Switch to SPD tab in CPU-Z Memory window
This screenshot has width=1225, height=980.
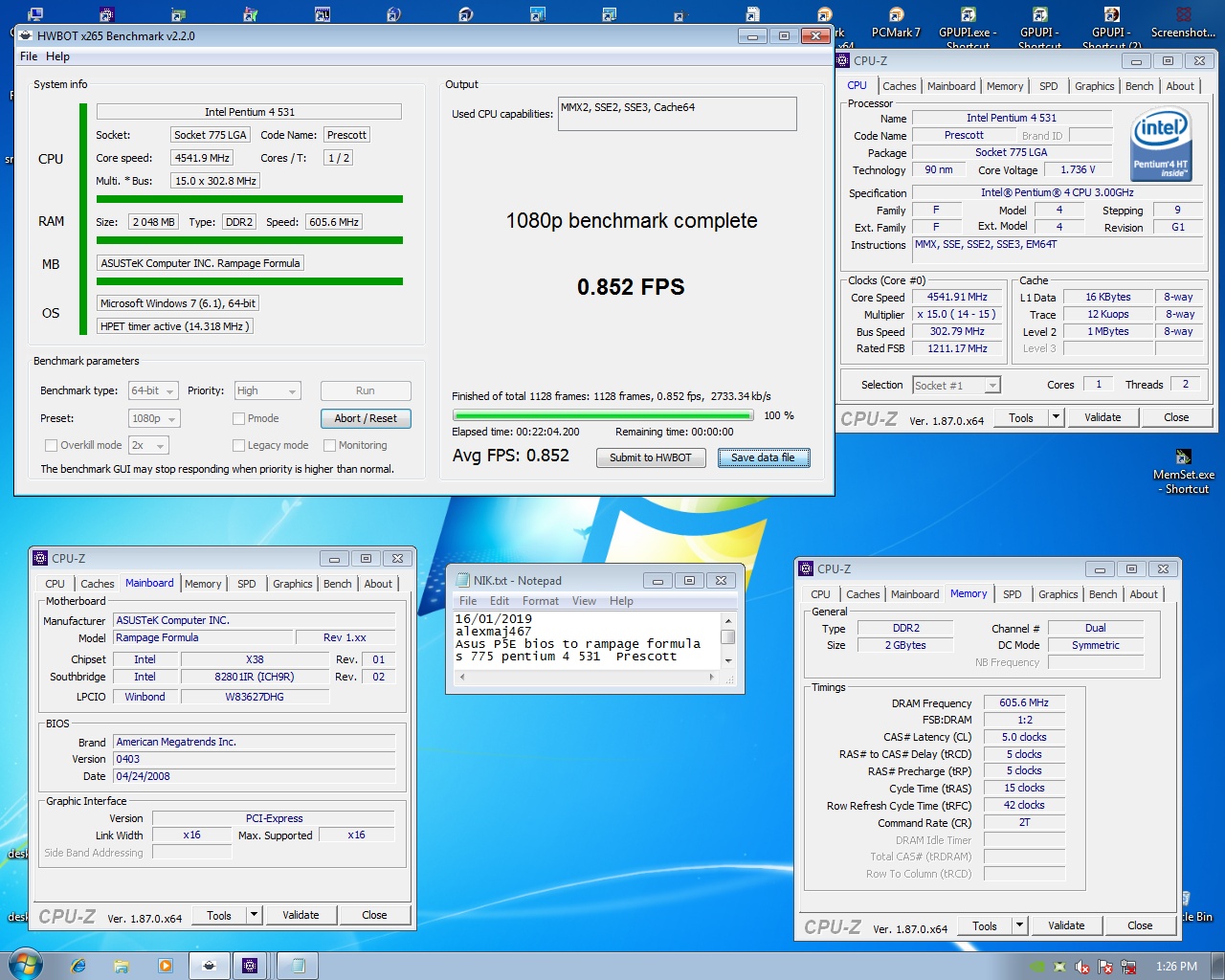click(x=1012, y=594)
